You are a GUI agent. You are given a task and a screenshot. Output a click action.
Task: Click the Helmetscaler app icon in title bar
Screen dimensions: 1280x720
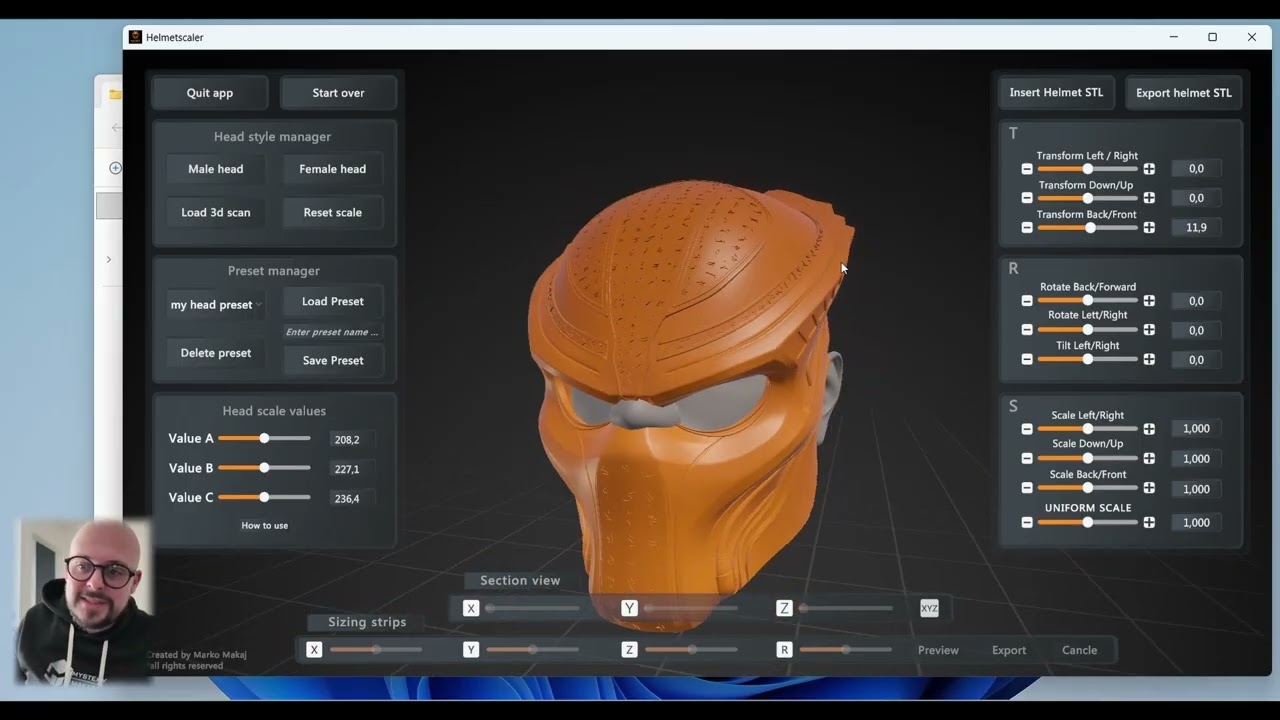[136, 37]
